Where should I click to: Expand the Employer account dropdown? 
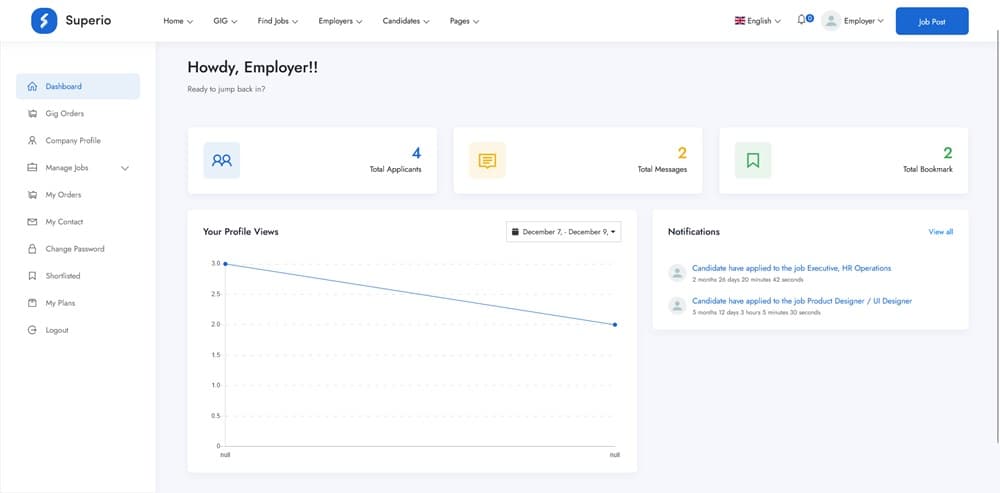[864, 21]
